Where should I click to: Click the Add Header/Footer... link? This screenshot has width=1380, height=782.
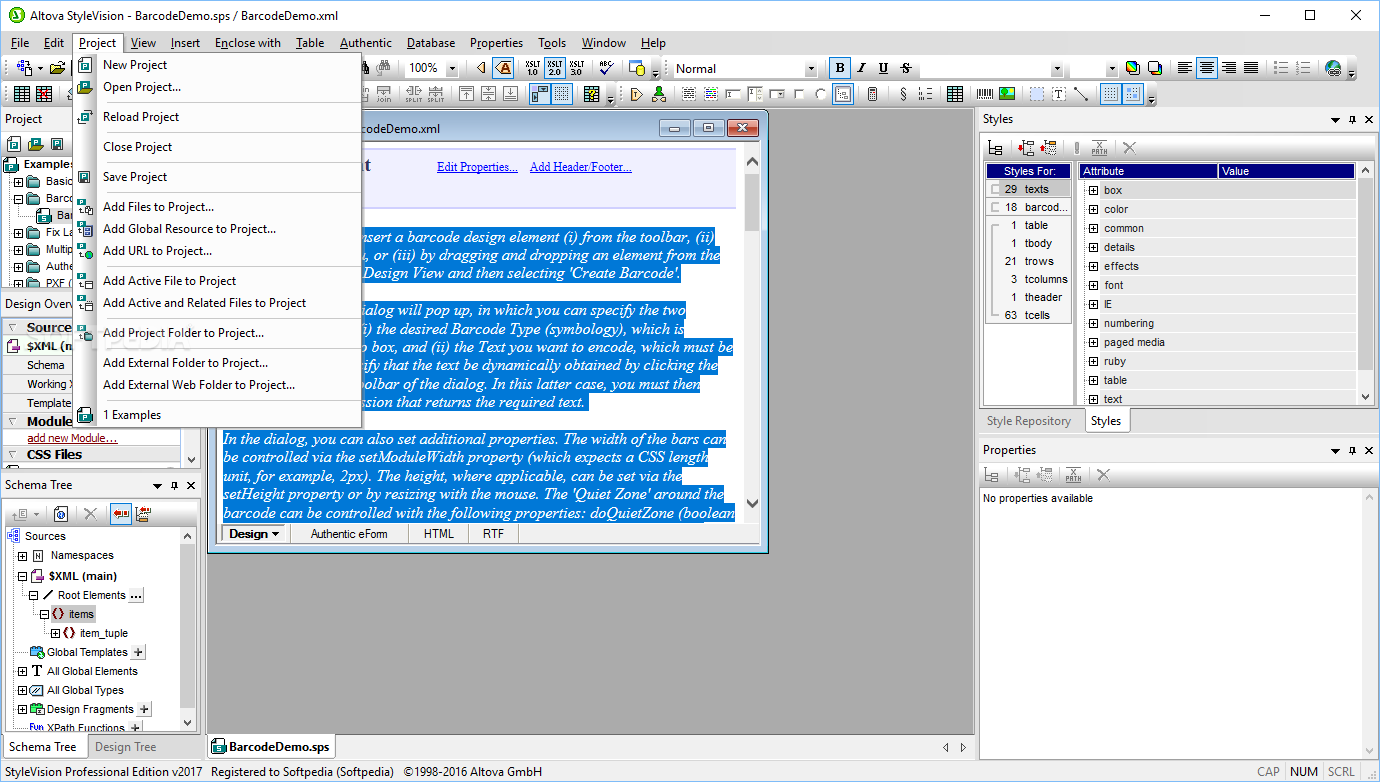581,167
